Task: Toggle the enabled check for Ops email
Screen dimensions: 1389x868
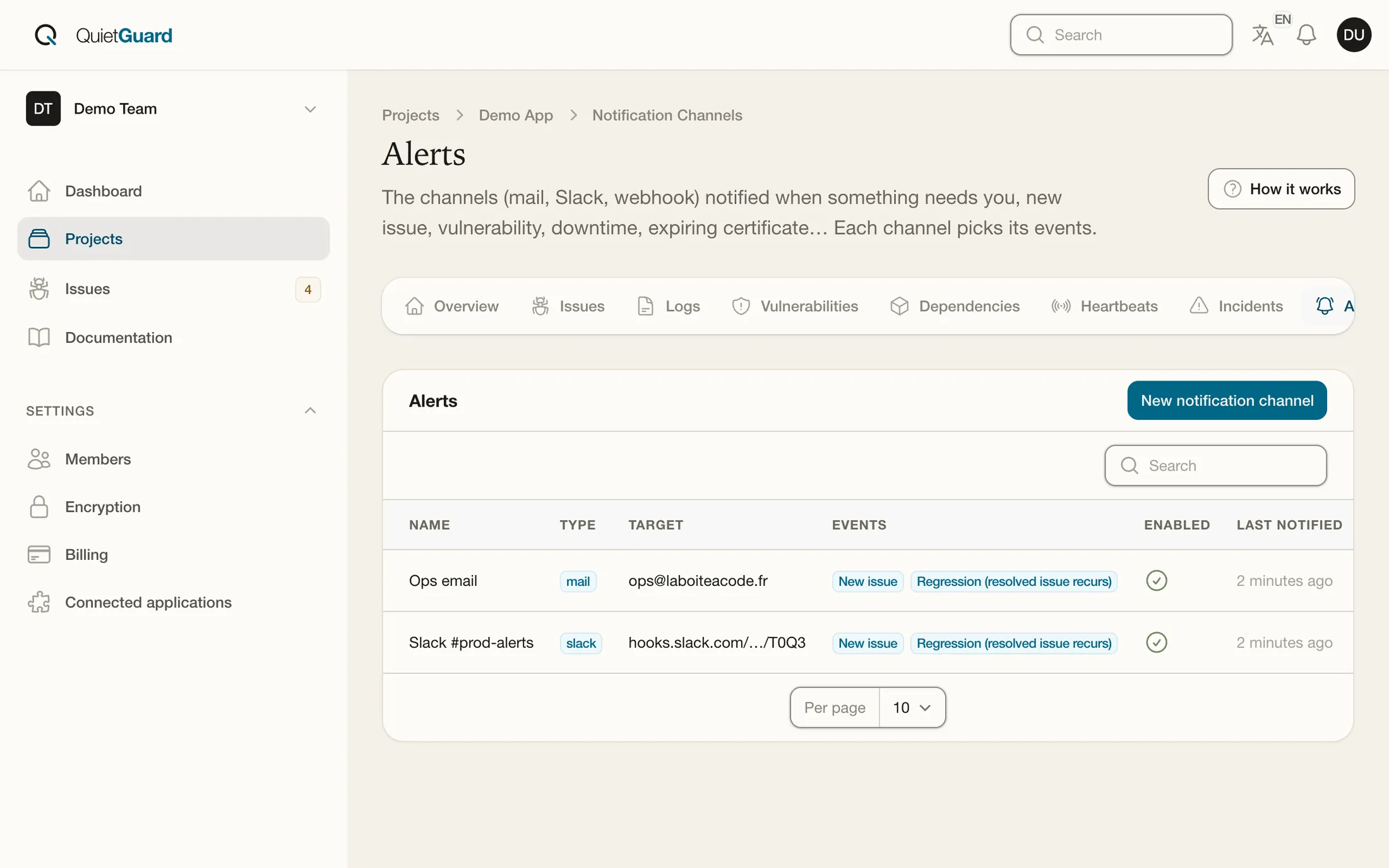Action: 1157,580
